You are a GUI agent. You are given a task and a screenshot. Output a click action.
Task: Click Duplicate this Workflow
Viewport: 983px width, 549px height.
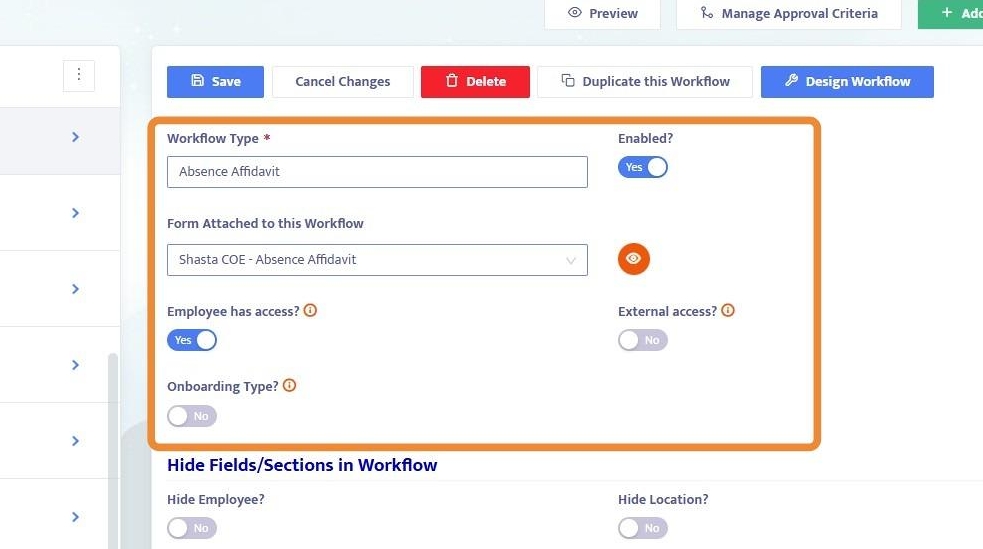[645, 82]
